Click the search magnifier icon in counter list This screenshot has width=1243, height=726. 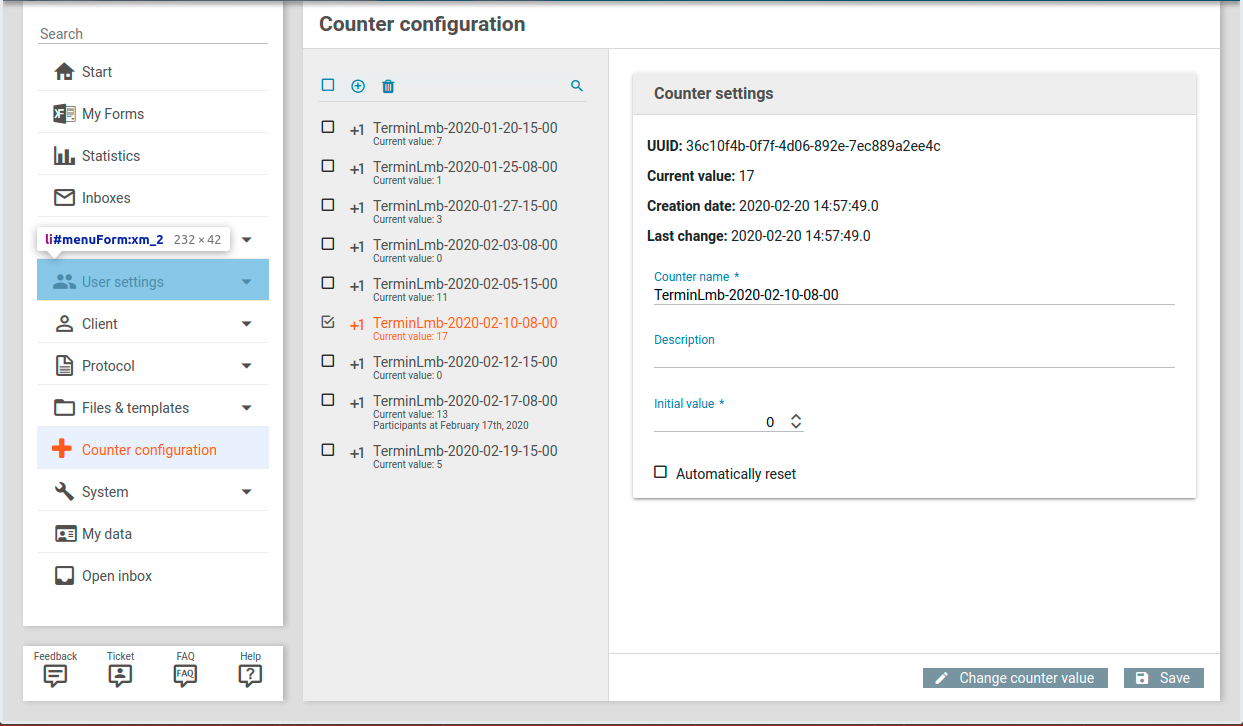point(577,86)
